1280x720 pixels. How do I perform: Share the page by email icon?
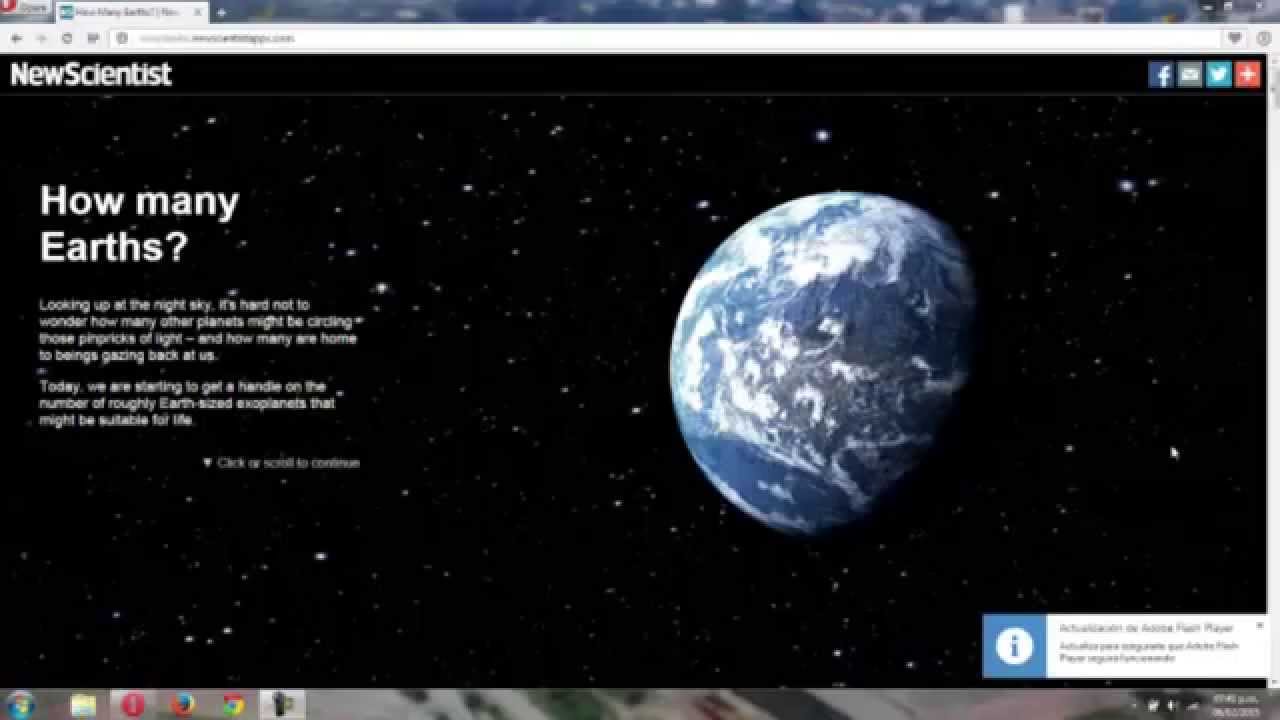pyautogui.click(x=1189, y=75)
